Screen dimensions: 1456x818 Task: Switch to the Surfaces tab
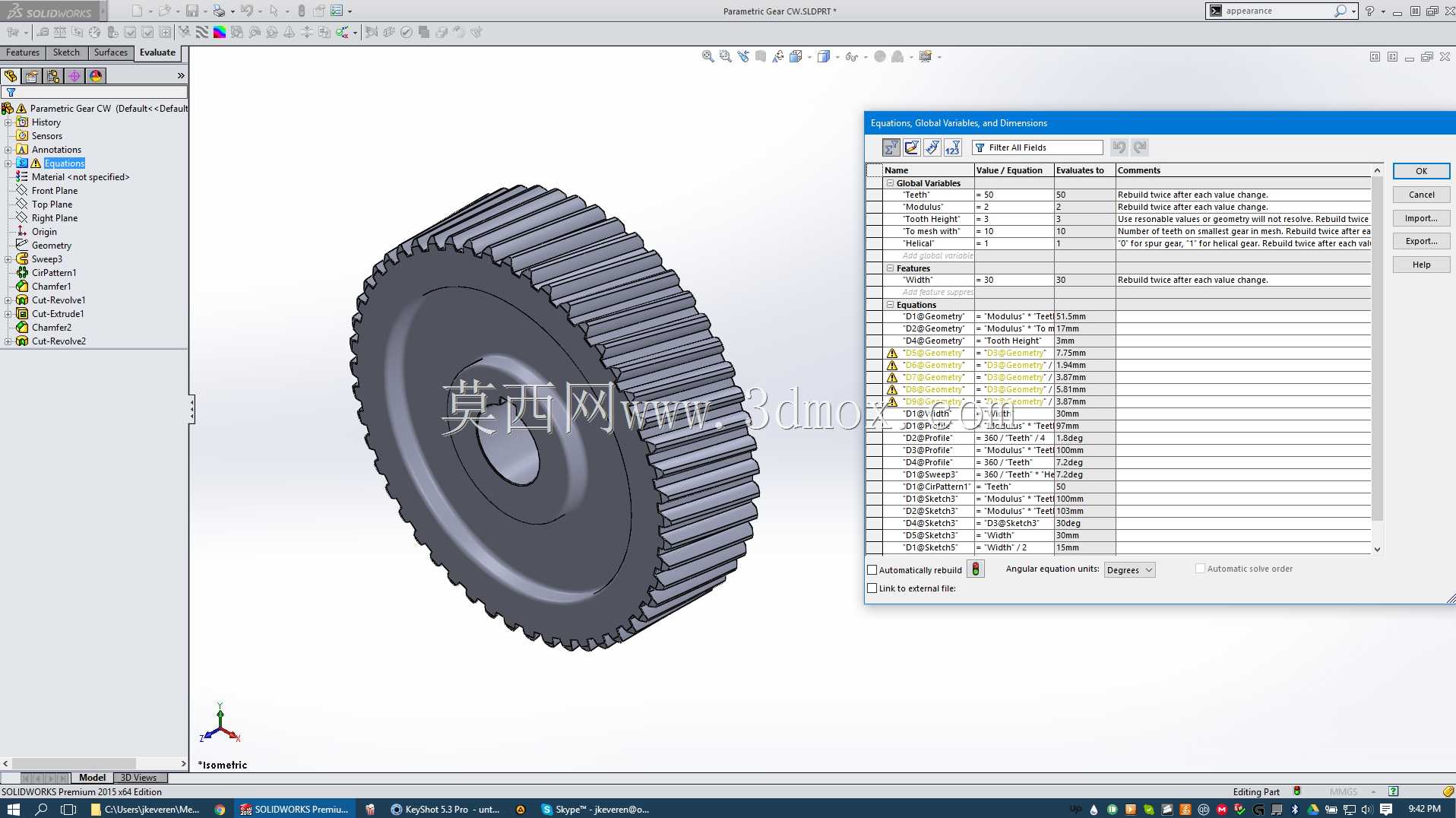click(x=111, y=52)
